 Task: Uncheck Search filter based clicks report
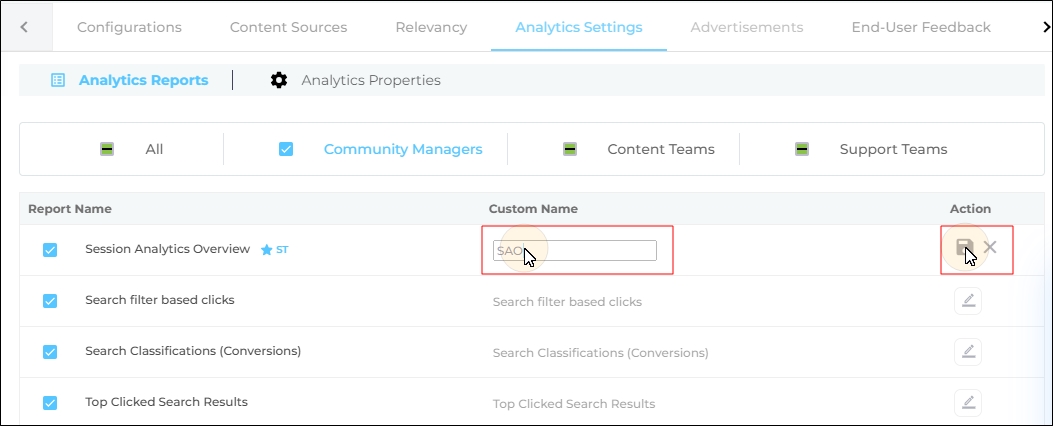point(50,301)
